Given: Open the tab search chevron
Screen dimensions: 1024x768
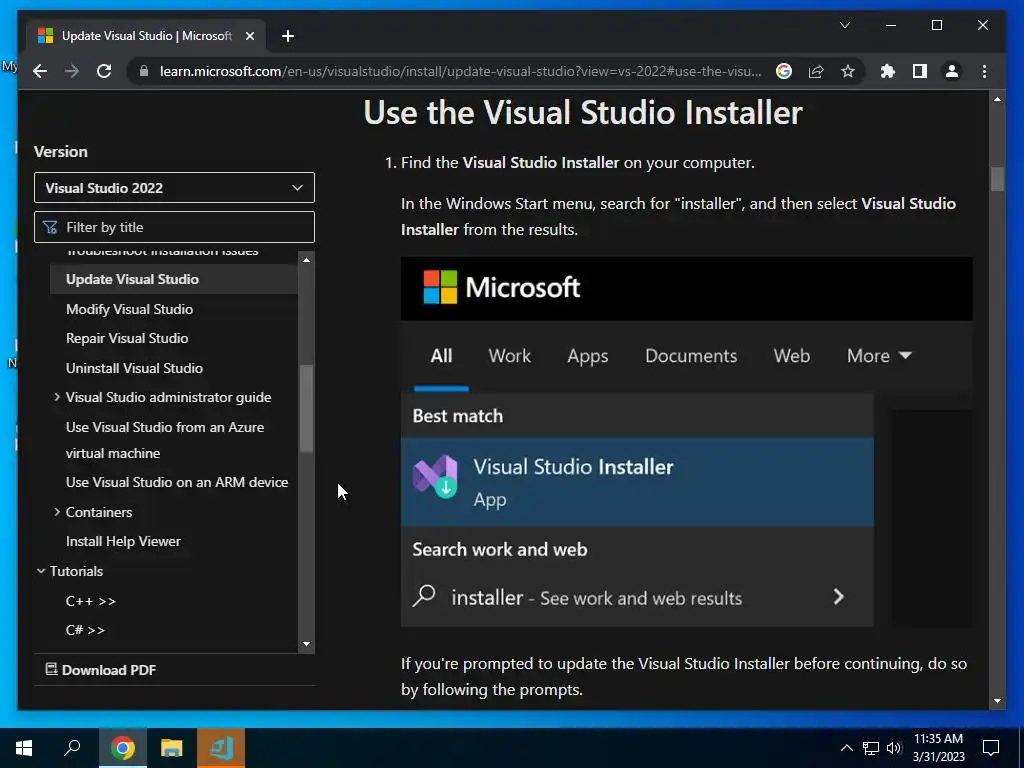Looking at the screenshot, I should (844, 25).
